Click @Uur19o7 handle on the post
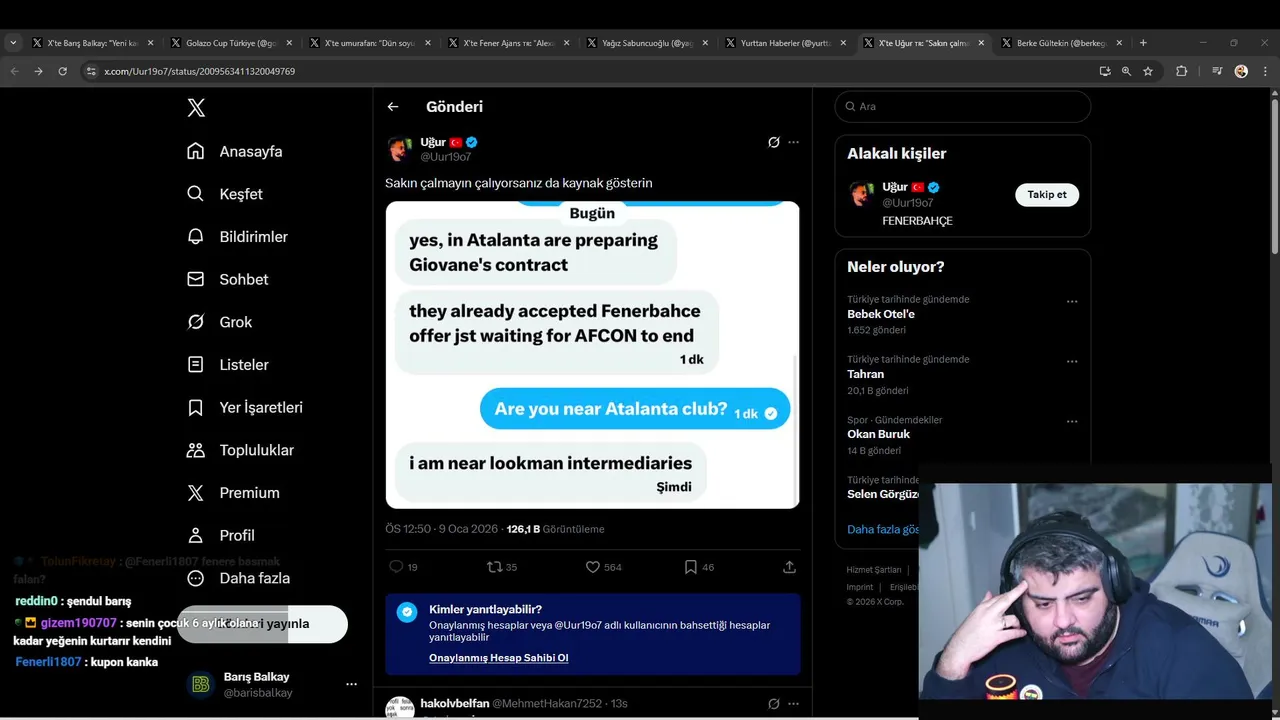Viewport: 1280px width, 720px height. click(445, 157)
